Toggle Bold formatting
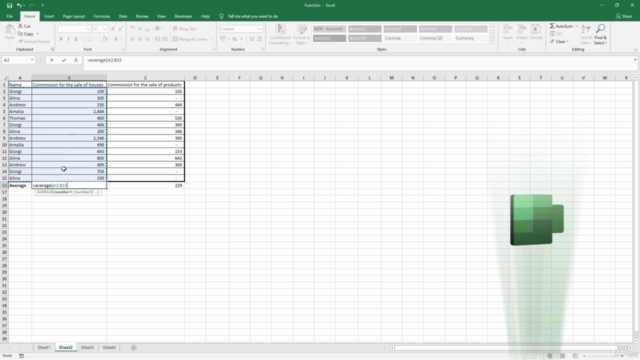640x360 pixels. [61, 39]
